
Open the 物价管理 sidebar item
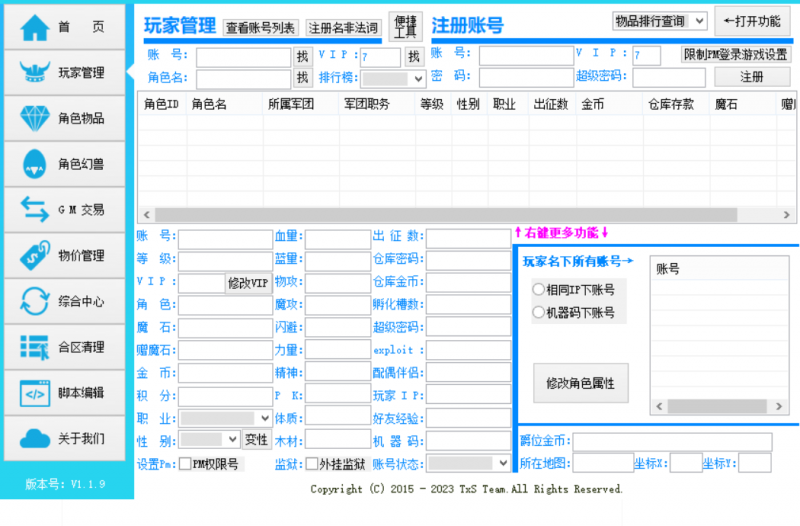point(64,256)
